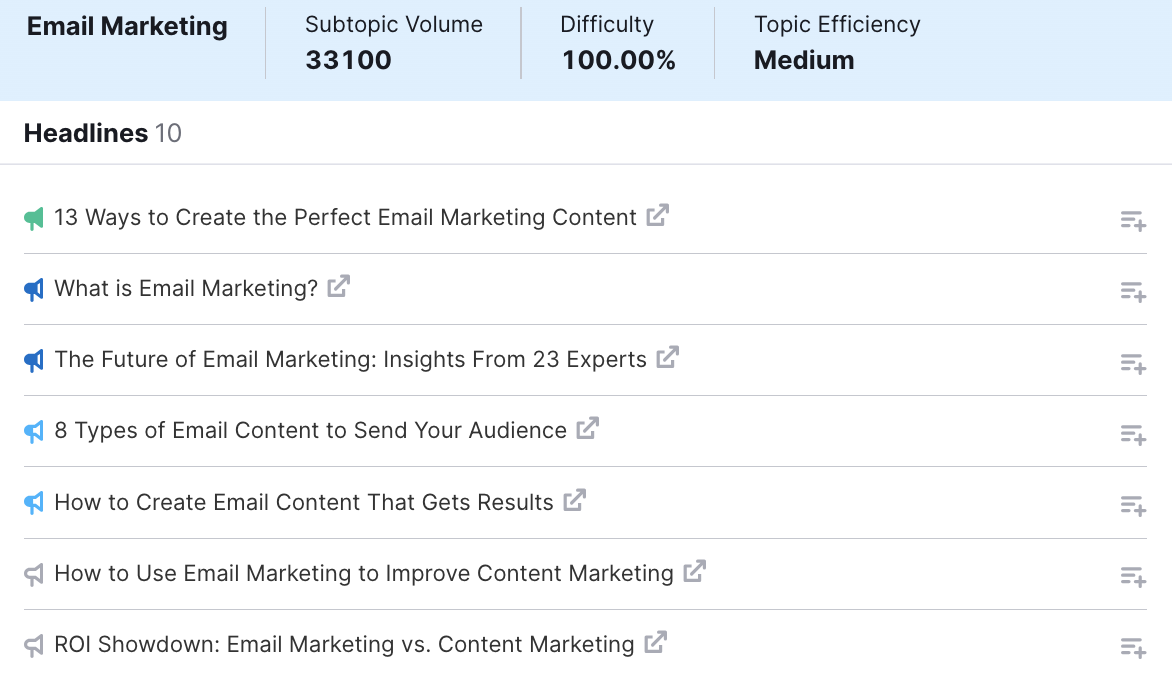Click the light blue megaphone beside "8 Types of Email Content"
The width and height of the screenshot is (1172, 676).
(34, 431)
